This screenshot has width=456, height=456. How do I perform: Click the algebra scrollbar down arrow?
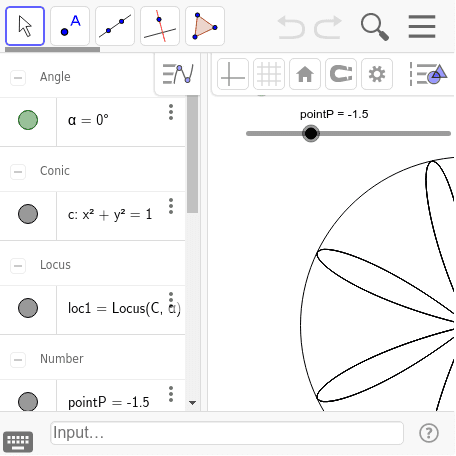pyautogui.click(x=192, y=403)
